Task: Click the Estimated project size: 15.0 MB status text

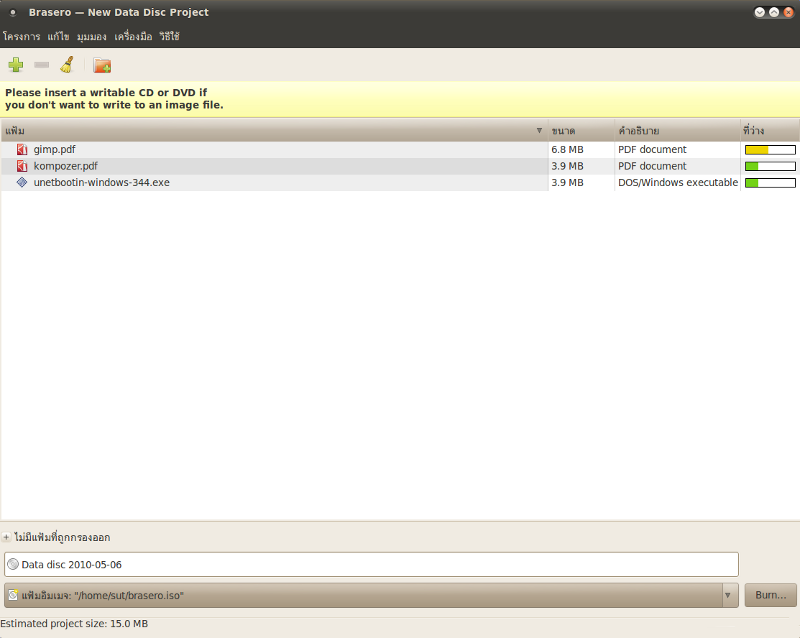Action: [x=74, y=623]
